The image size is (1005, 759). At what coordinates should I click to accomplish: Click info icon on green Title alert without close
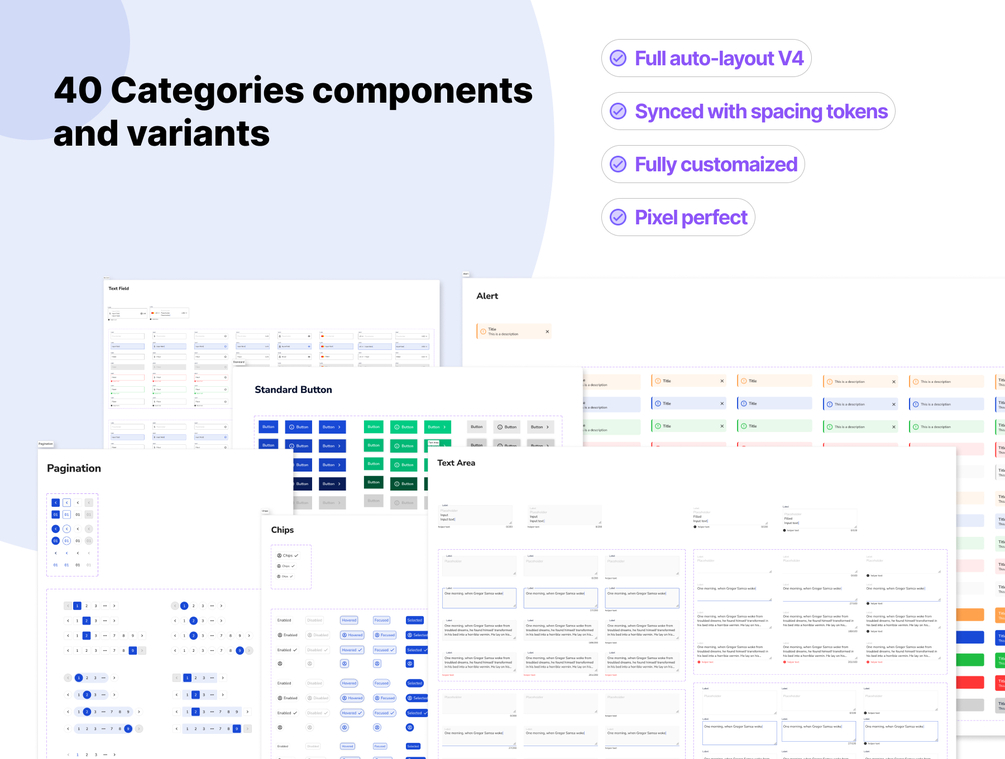(x=744, y=426)
